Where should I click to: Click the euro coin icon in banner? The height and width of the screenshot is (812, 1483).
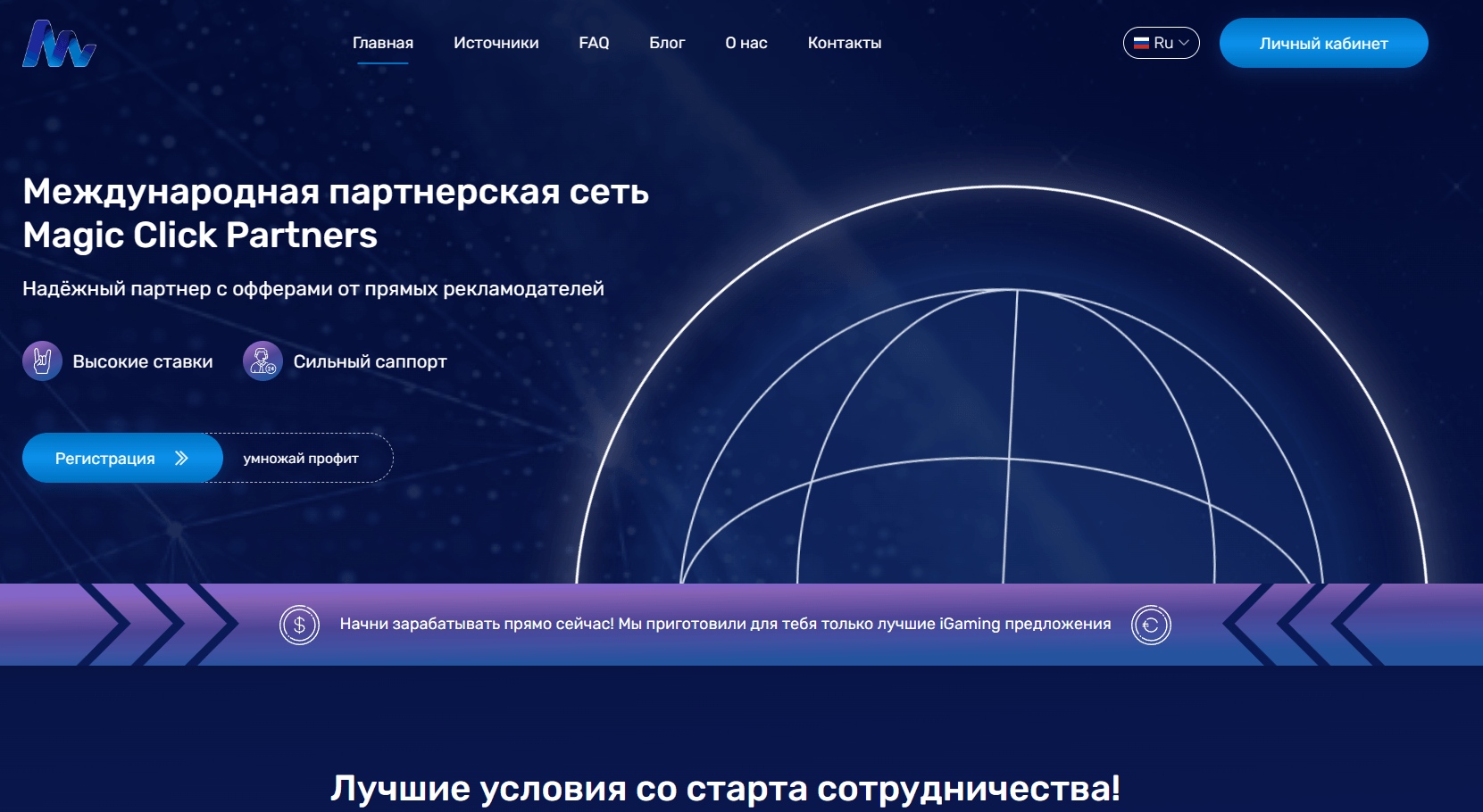pos(1151,625)
